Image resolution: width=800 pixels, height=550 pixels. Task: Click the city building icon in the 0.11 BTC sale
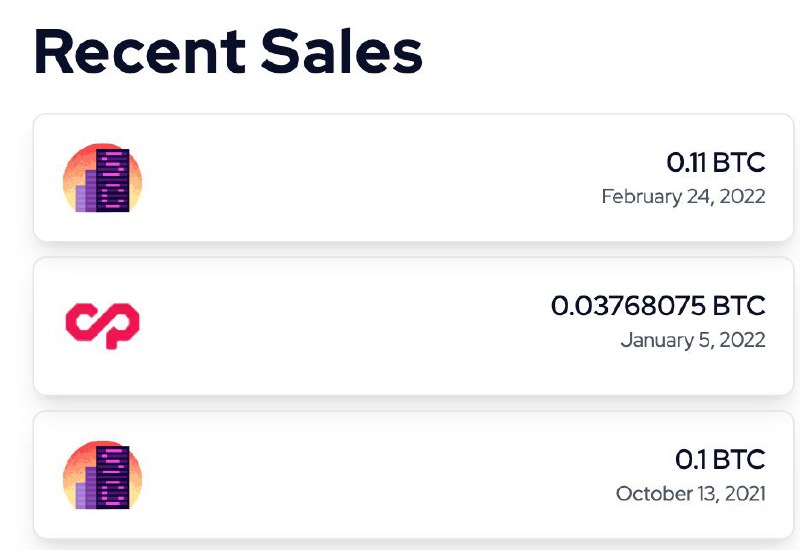[102, 178]
